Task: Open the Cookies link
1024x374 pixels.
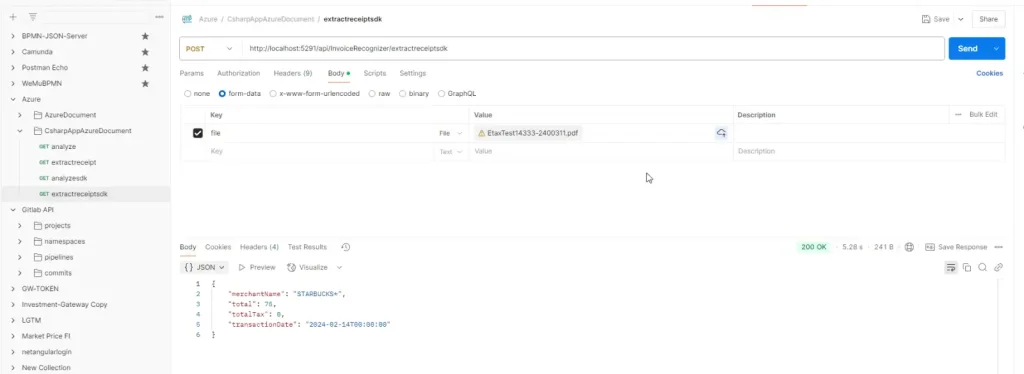Action: (989, 74)
